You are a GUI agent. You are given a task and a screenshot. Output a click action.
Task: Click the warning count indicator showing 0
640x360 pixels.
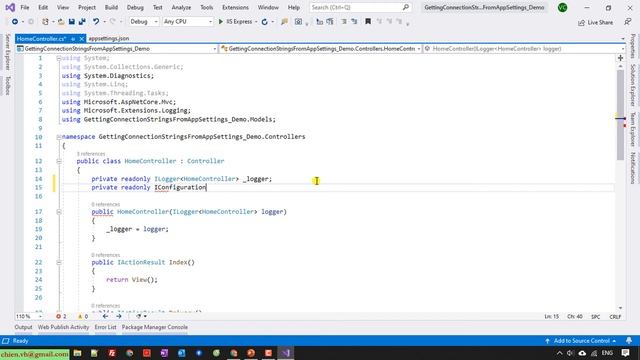click(83, 316)
